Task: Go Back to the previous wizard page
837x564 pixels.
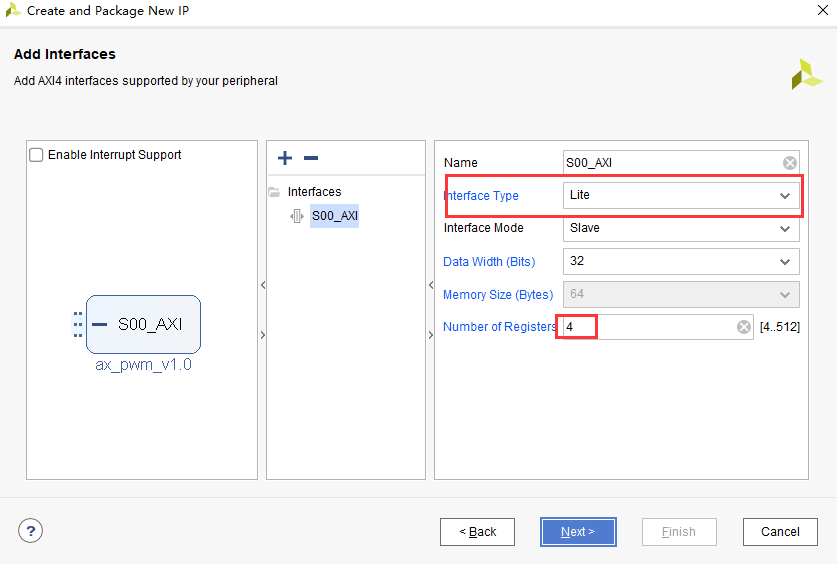Action: [477, 532]
